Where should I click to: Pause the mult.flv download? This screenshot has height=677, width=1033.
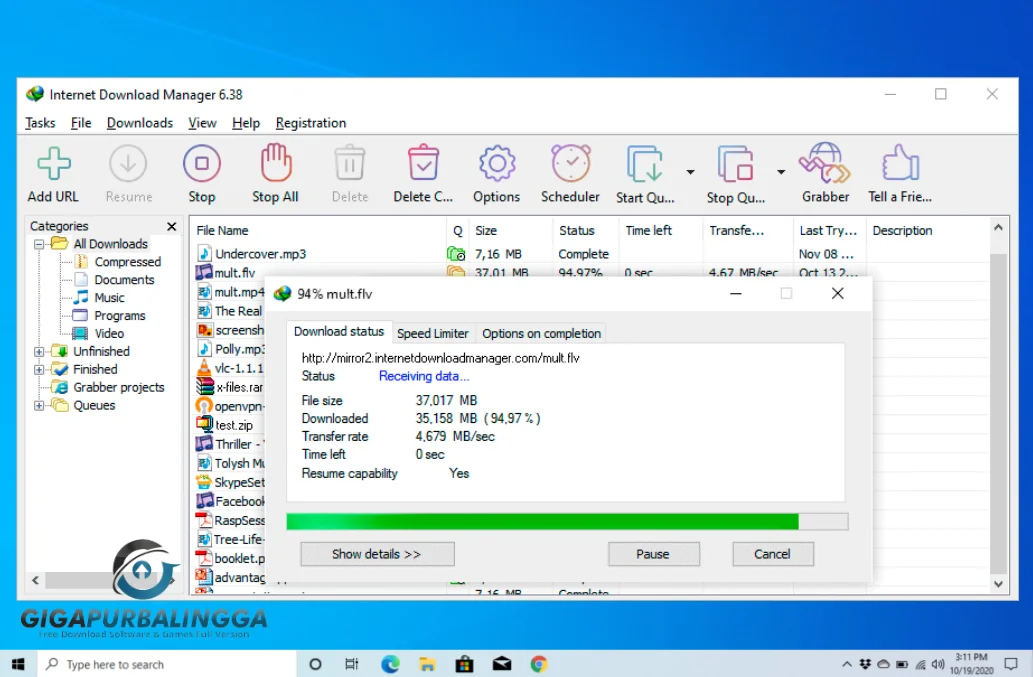(x=654, y=554)
